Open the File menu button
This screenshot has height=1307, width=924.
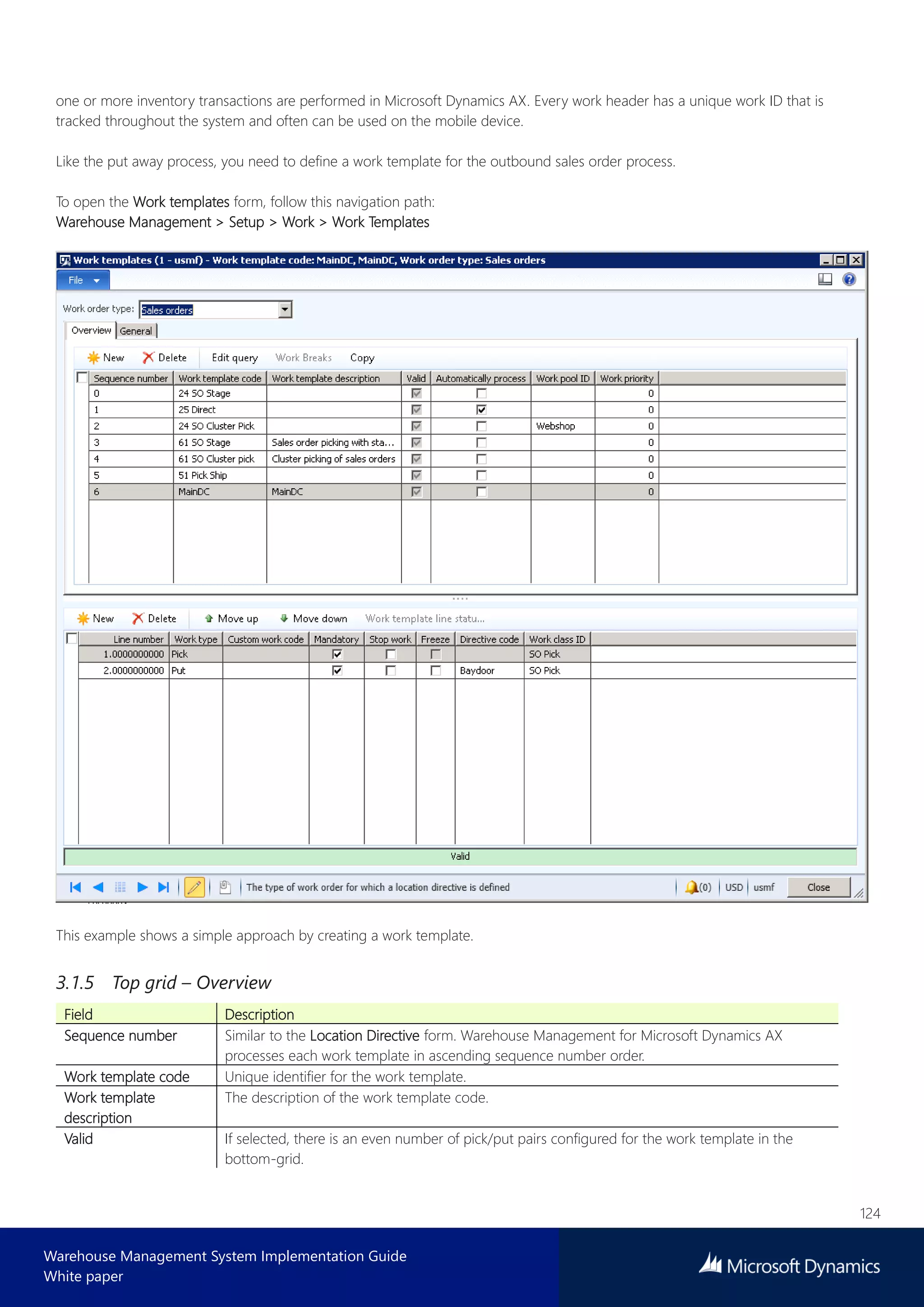83,280
